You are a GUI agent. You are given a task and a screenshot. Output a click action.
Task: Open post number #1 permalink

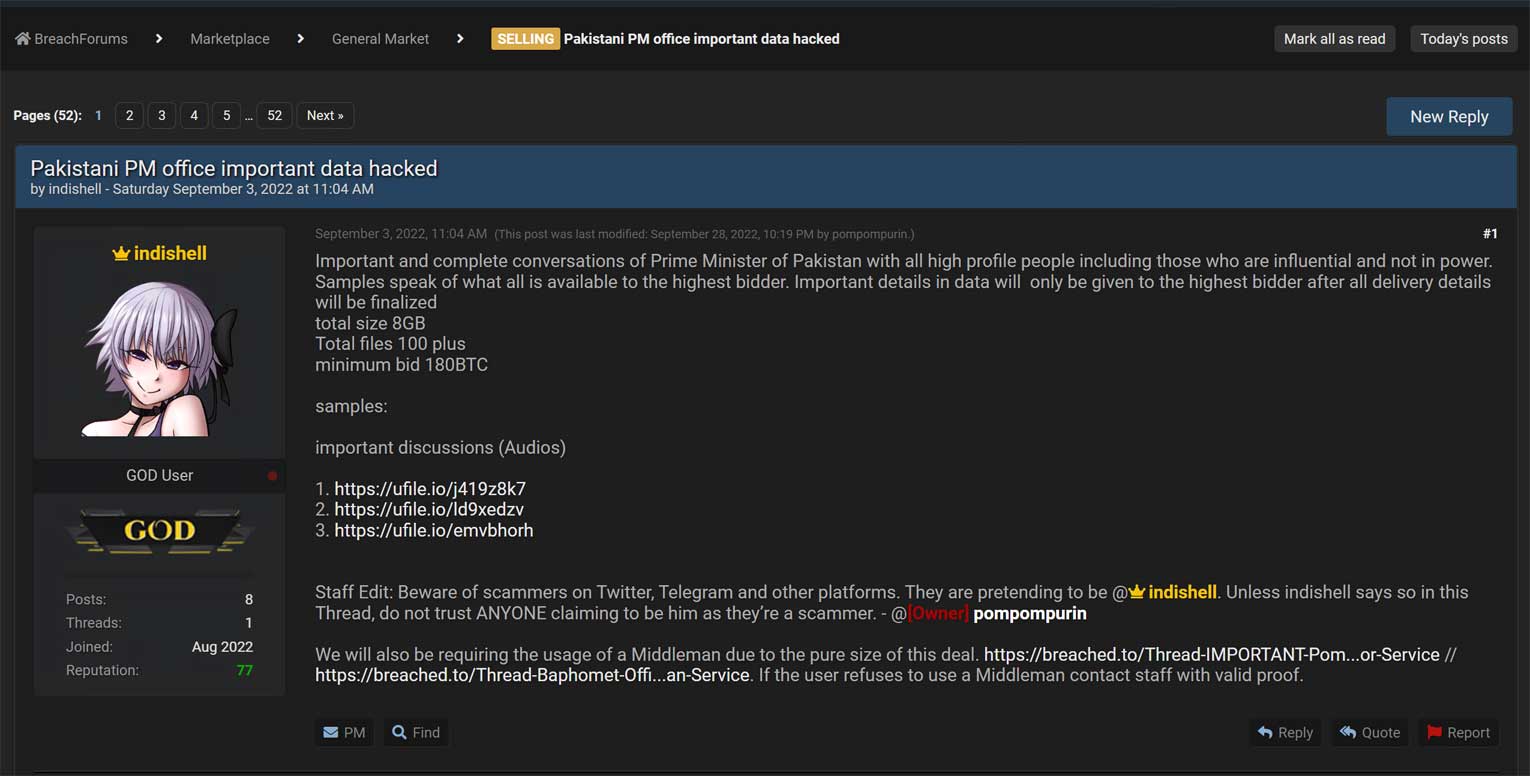pos(1490,234)
